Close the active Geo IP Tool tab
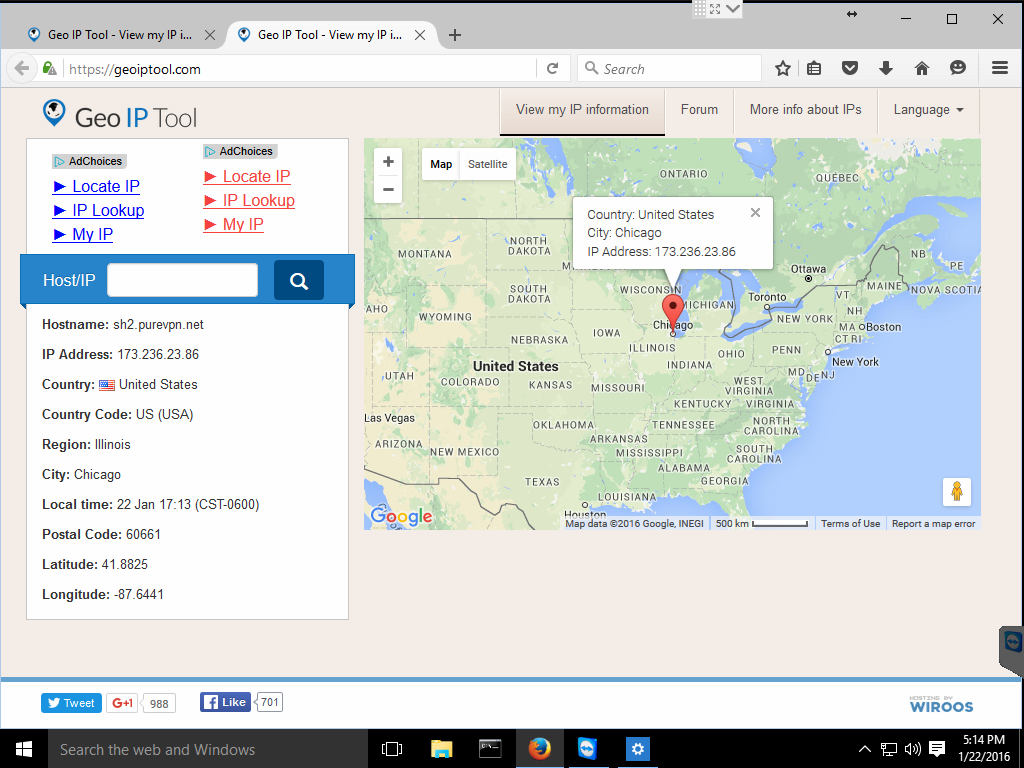 click(x=420, y=35)
